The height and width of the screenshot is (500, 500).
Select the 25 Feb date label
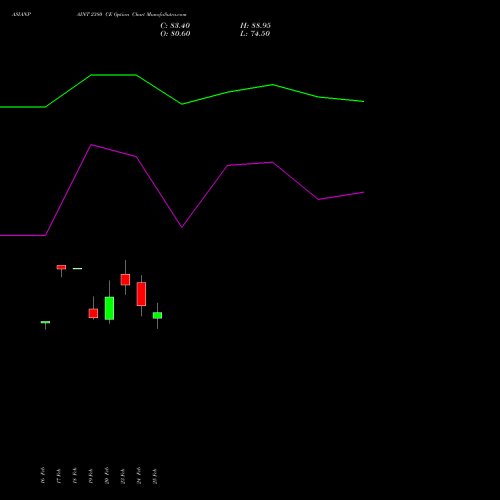coord(155,475)
